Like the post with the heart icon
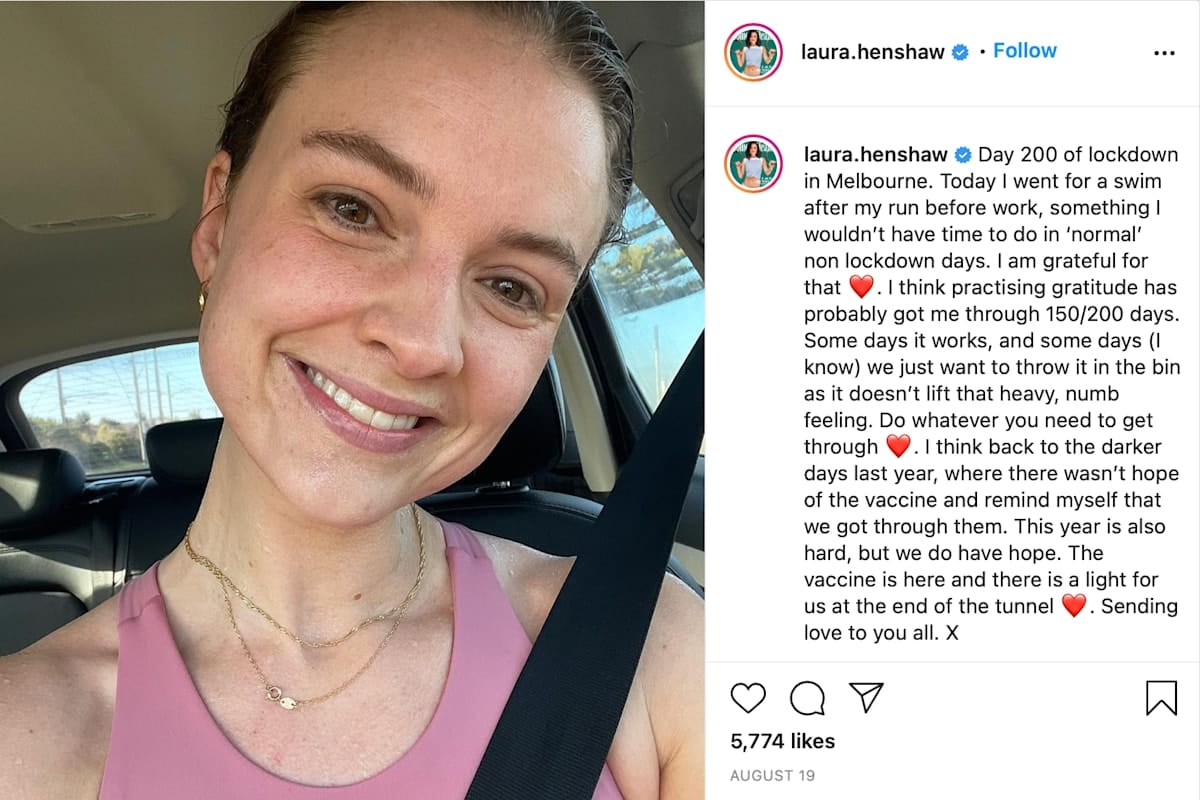This screenshot has height=800, width=1200. pos(748,697)
